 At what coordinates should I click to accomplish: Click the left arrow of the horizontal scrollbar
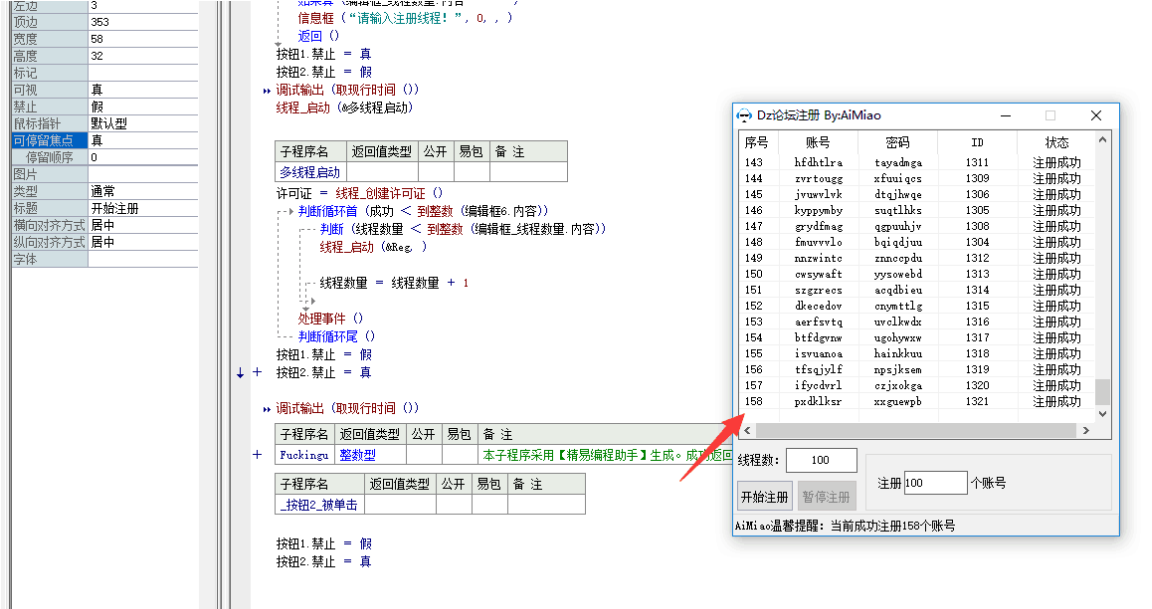coord(745,430)
